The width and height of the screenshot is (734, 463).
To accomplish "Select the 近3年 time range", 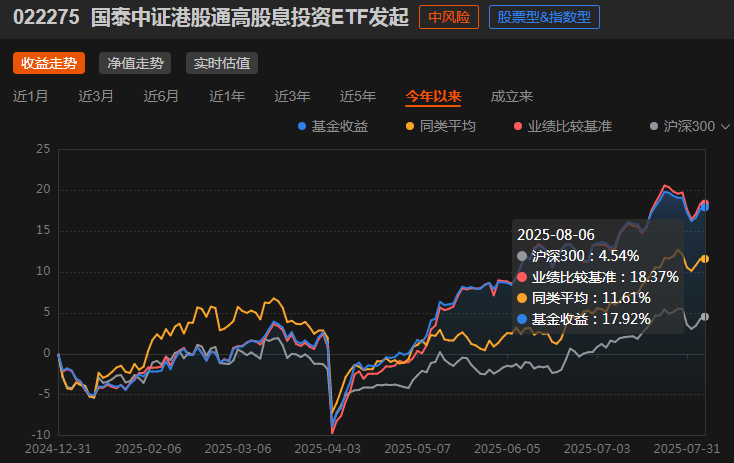I will pos(292,96).
